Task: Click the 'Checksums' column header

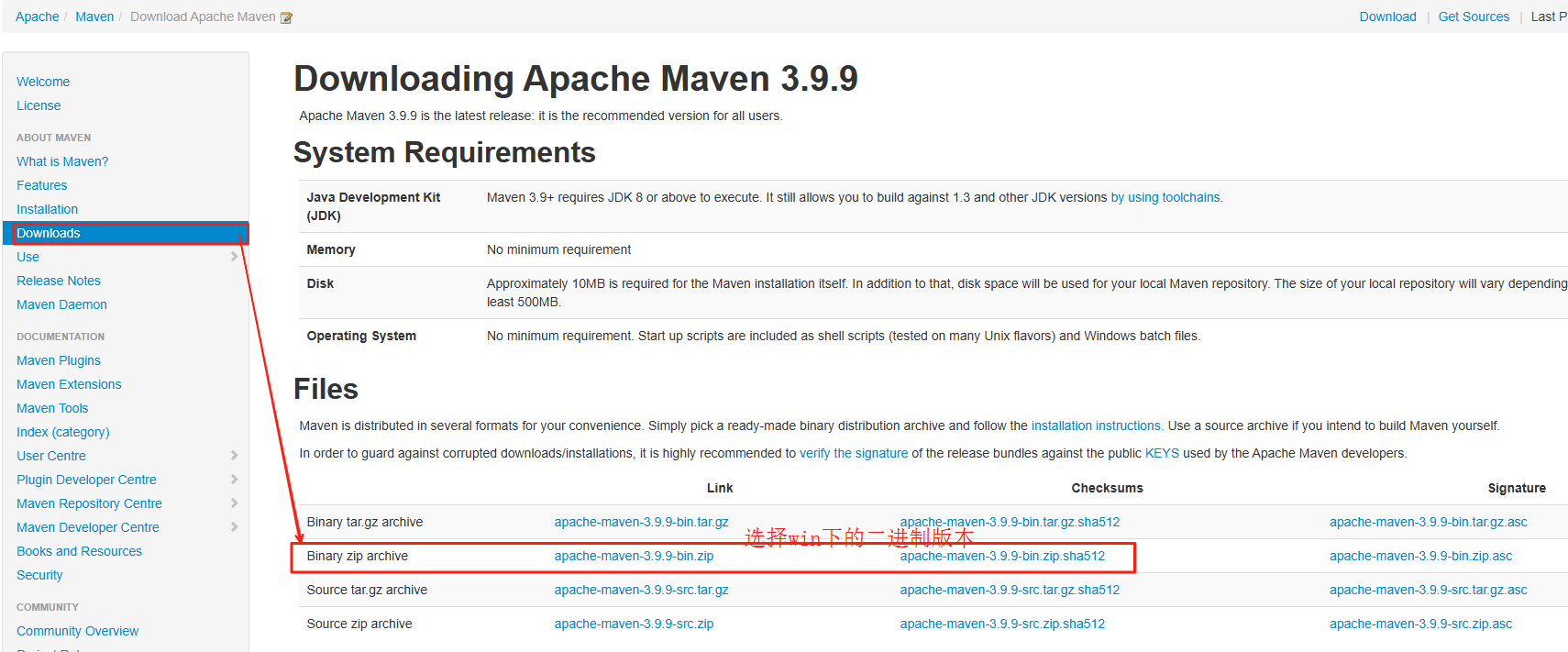Action: pos(1107,488)
